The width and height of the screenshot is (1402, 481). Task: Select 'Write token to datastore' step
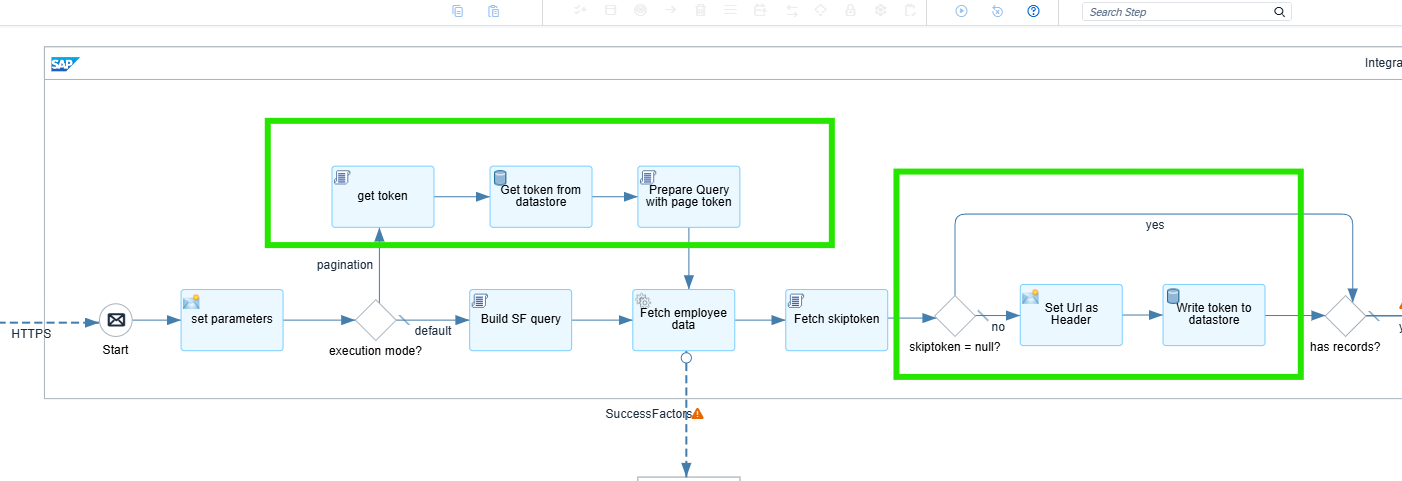pos(1214,315)
